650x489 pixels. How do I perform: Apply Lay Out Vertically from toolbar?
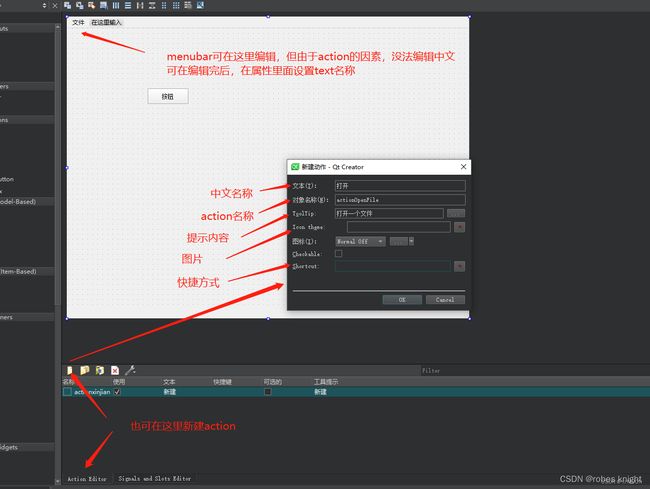[x=128, y=5]
